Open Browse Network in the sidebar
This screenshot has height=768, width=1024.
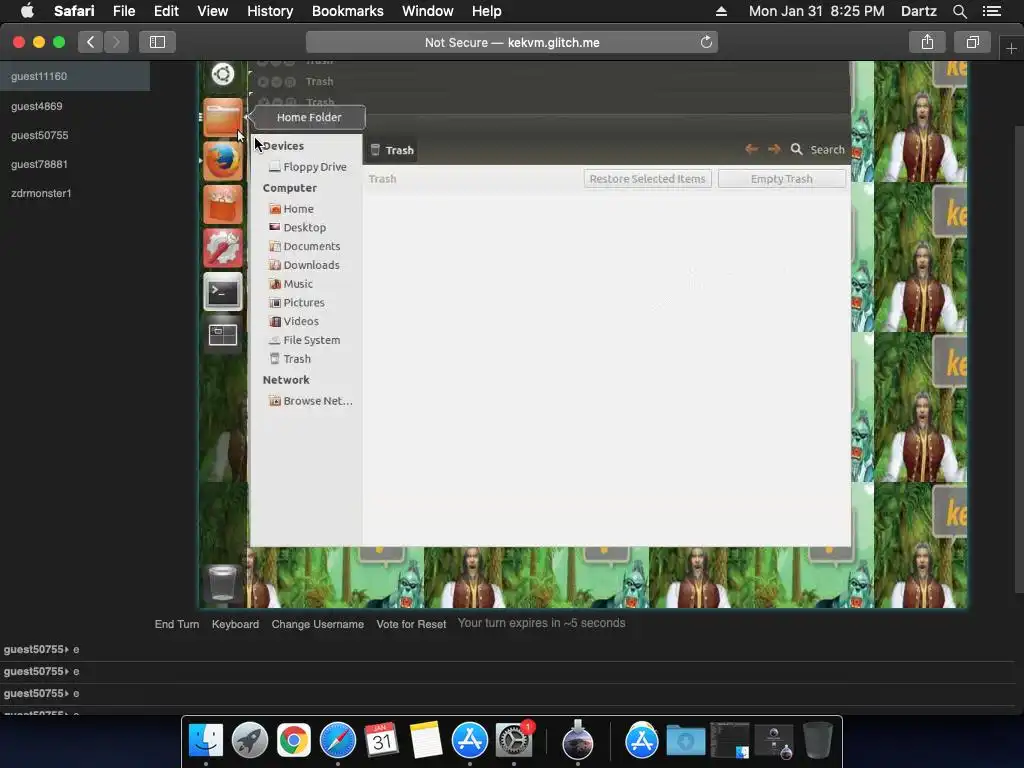311,401
